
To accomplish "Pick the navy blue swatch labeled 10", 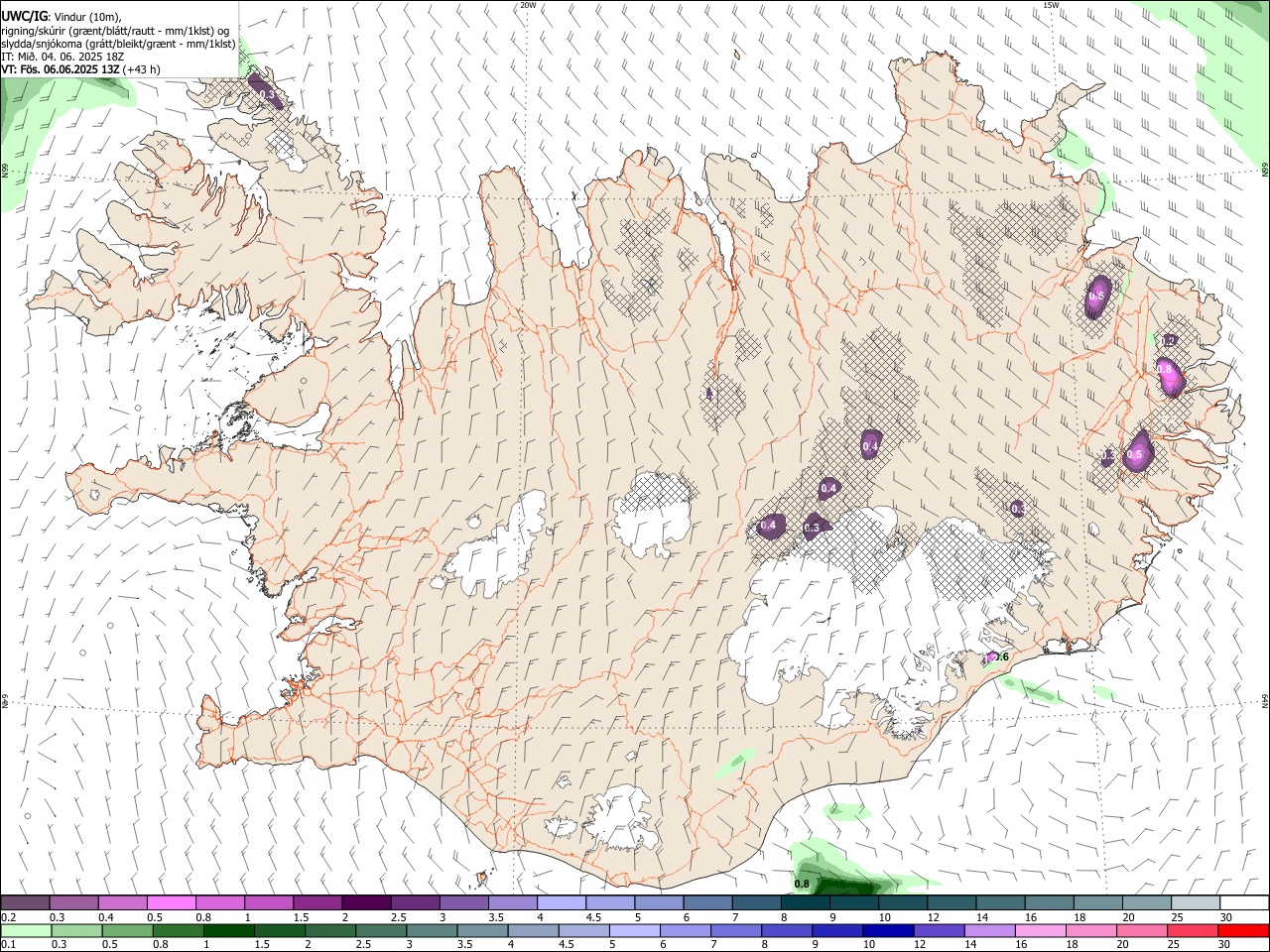I will click(x=886, y=930).
